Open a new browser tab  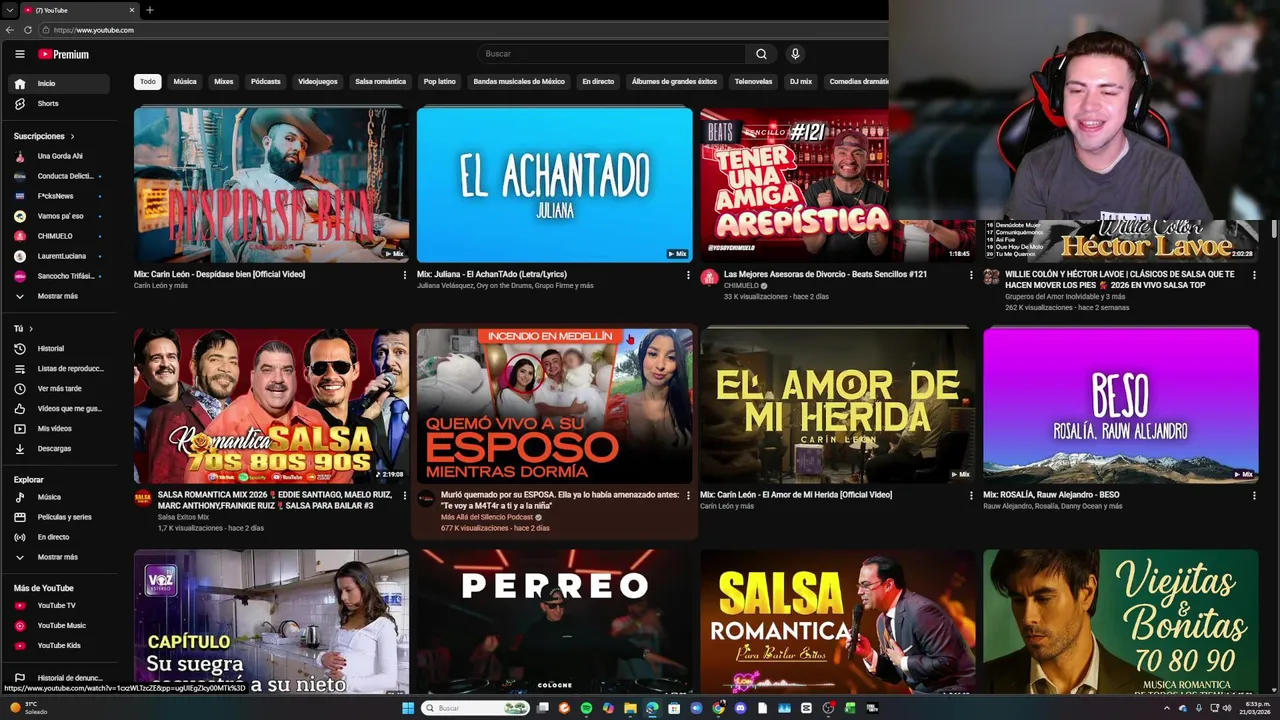coord(150,10)
